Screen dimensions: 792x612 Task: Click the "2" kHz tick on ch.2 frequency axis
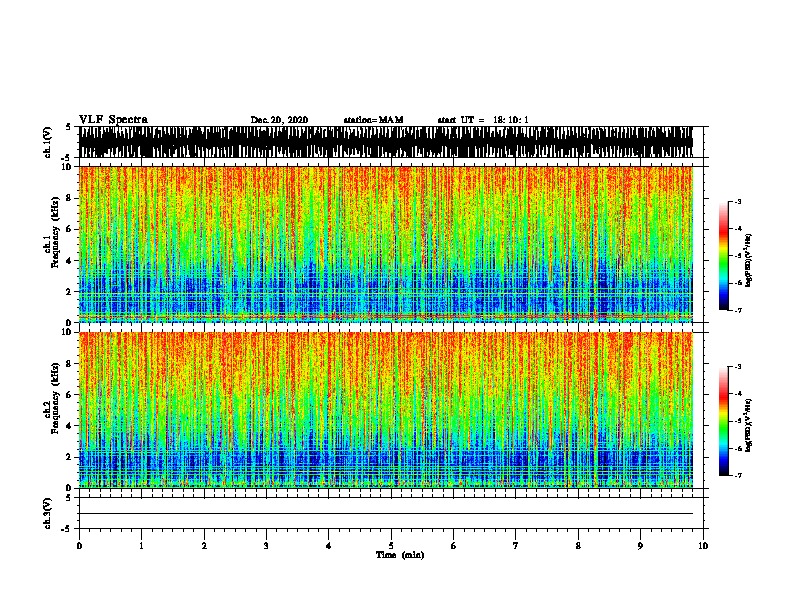70,457
